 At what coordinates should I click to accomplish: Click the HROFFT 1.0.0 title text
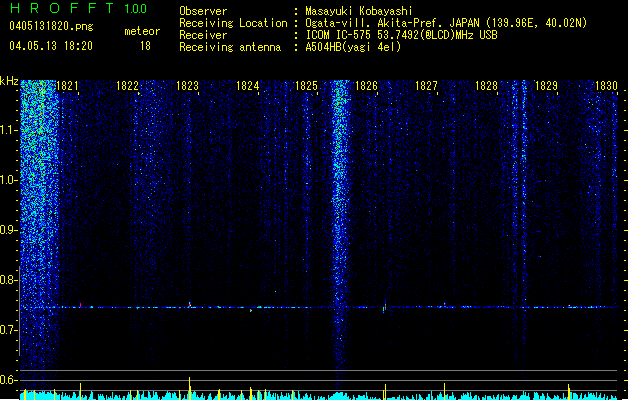point(79,8)
